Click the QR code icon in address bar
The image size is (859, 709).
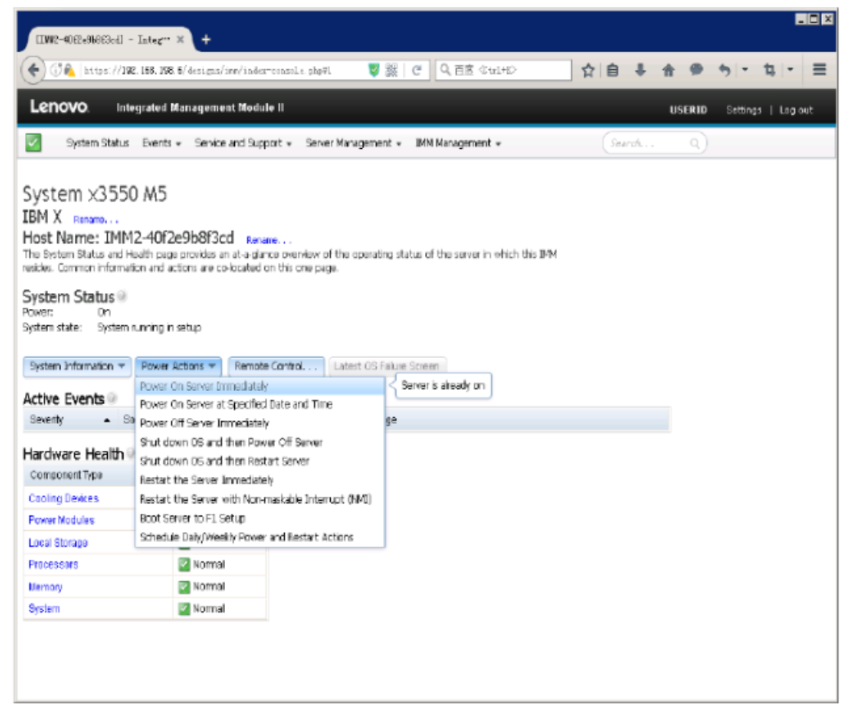tap(391, 70)
